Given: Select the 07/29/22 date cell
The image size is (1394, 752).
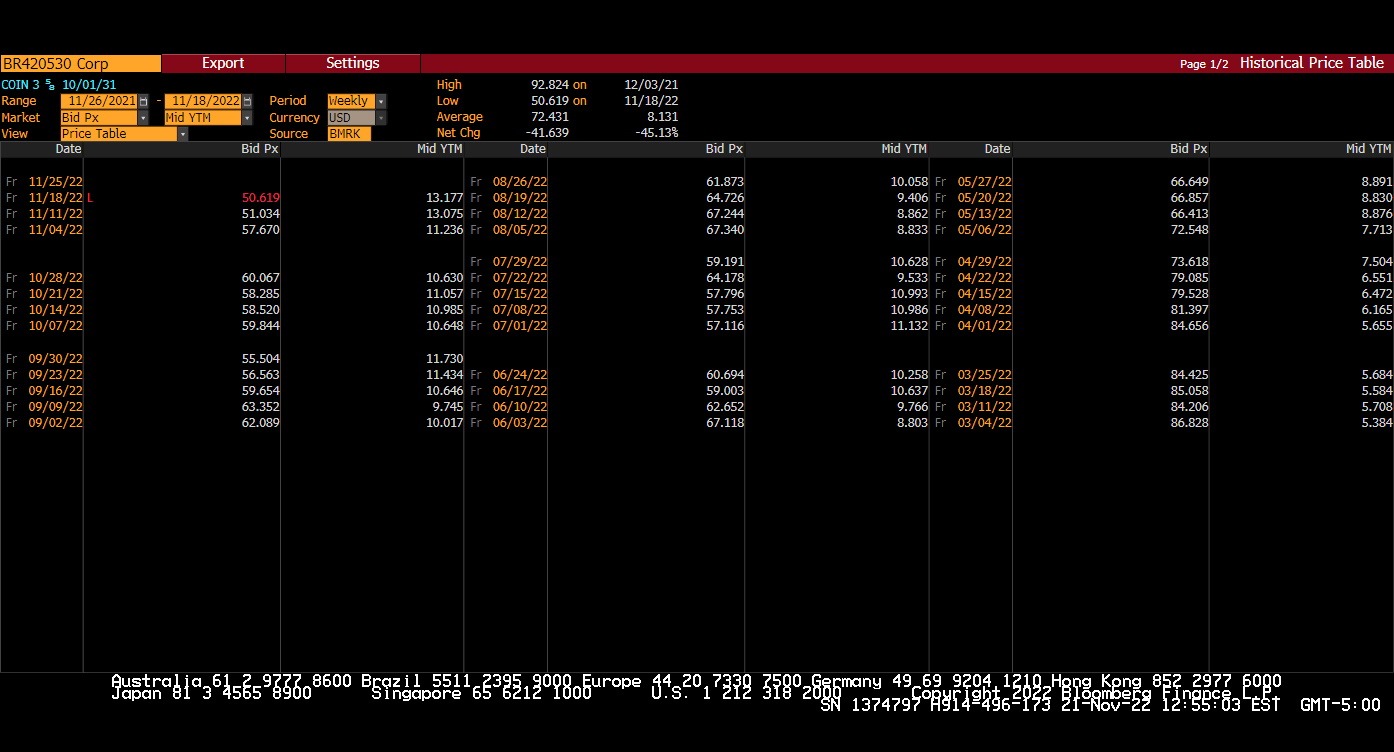Looking at the screenshot, I should point(520,262).
